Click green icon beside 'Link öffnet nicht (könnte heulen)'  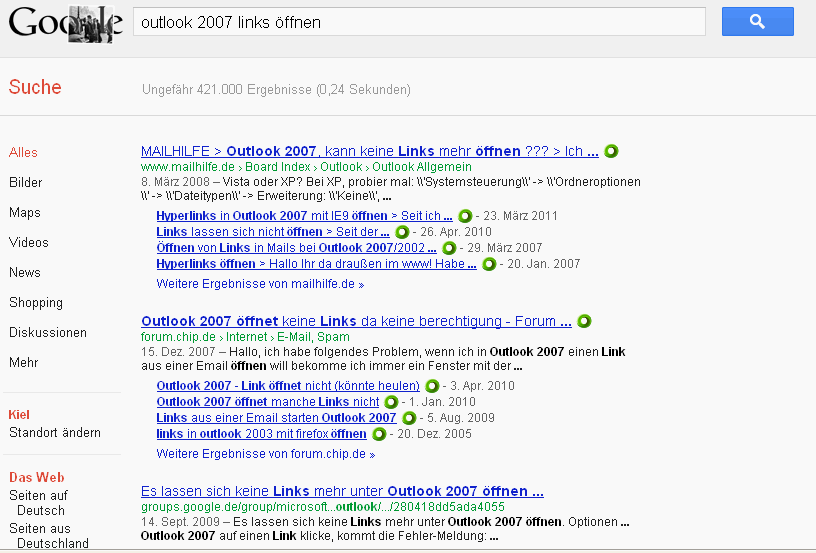[432, 386]
